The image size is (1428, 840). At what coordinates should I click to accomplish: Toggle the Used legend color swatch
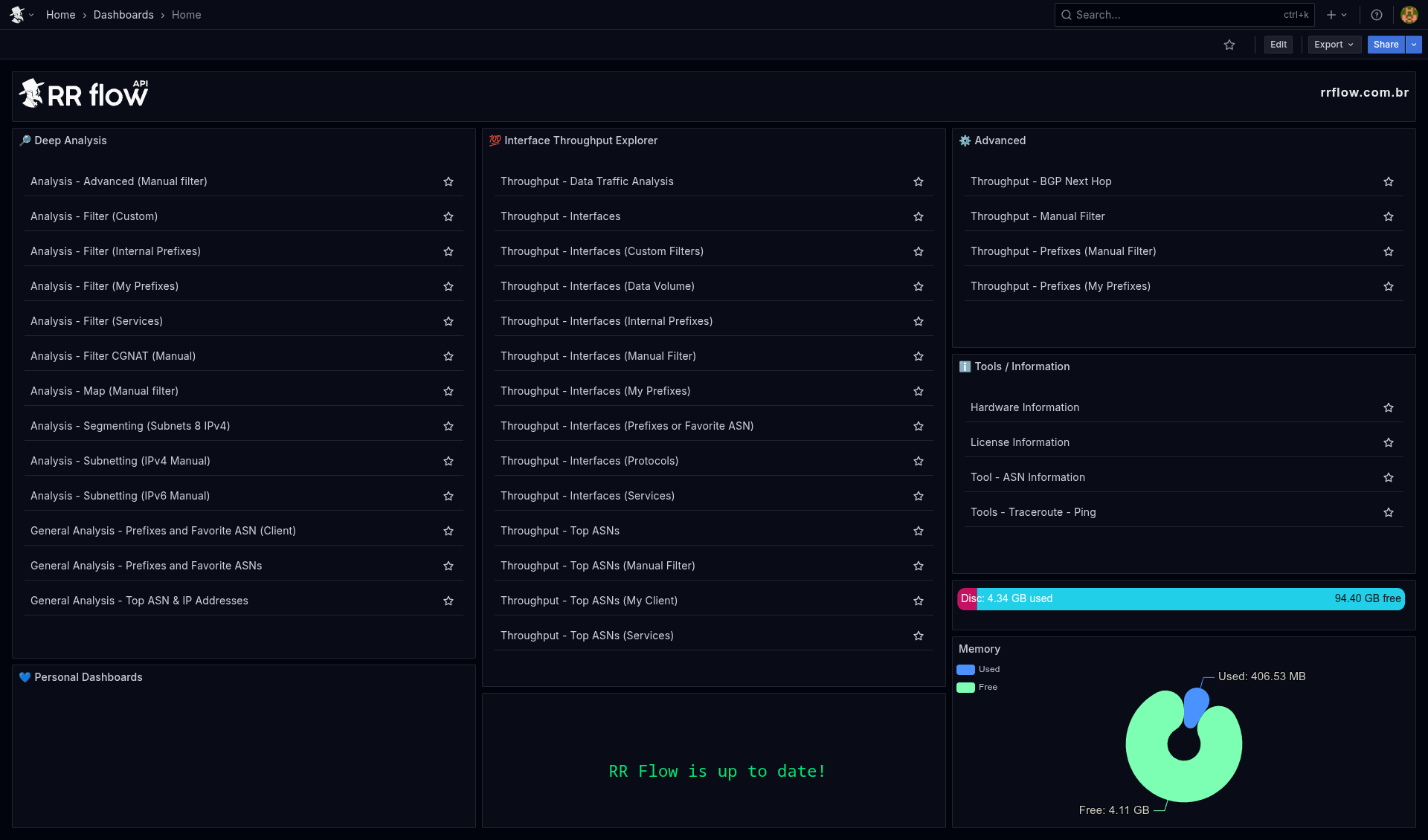point(965,670)
